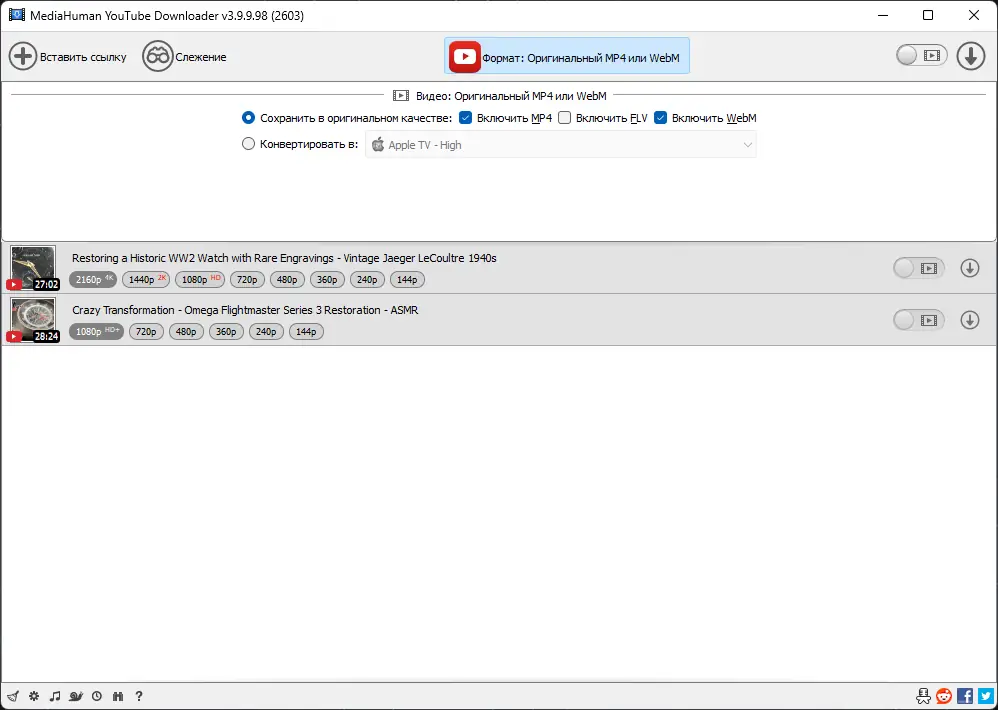The image size is (998, 710).
Task: Open the Twitter icon link
Action: click(985, 695)
